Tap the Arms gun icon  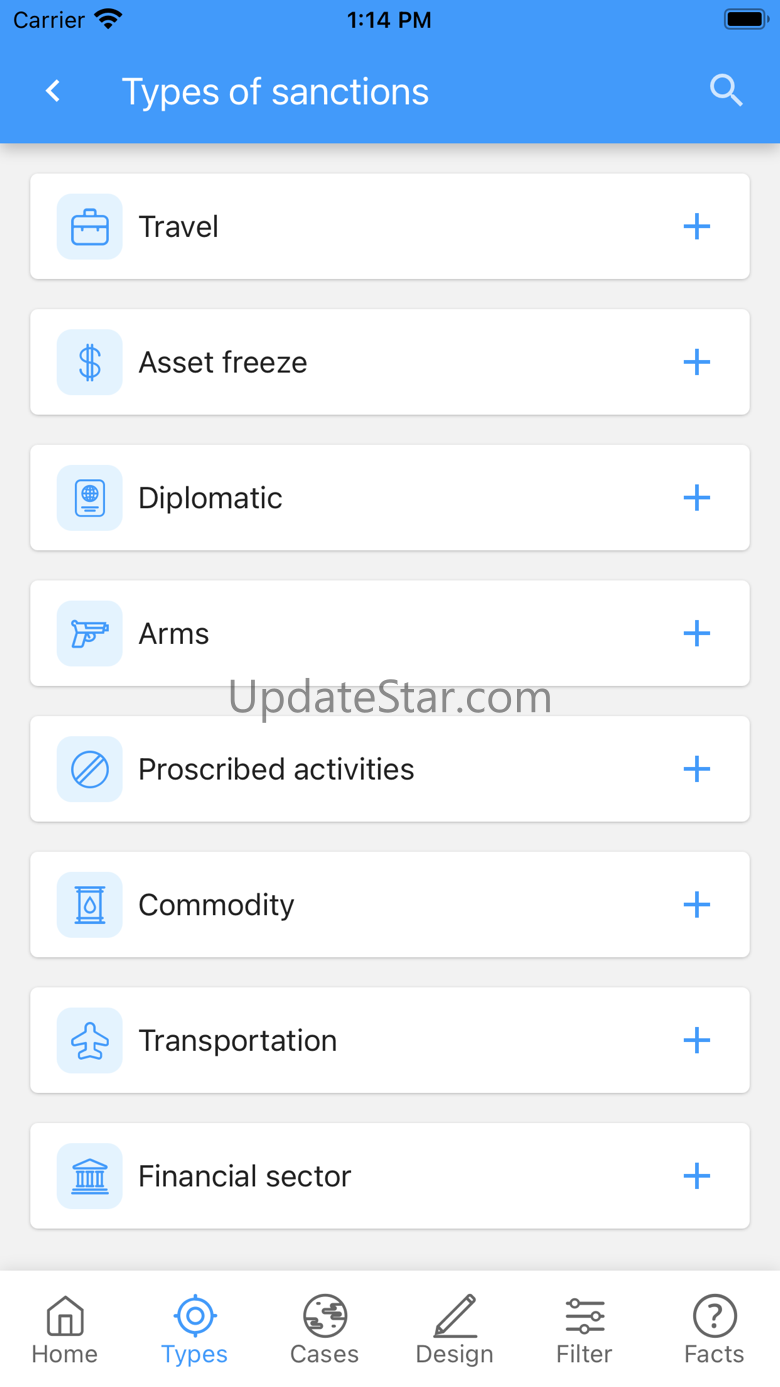pos(90,633)
